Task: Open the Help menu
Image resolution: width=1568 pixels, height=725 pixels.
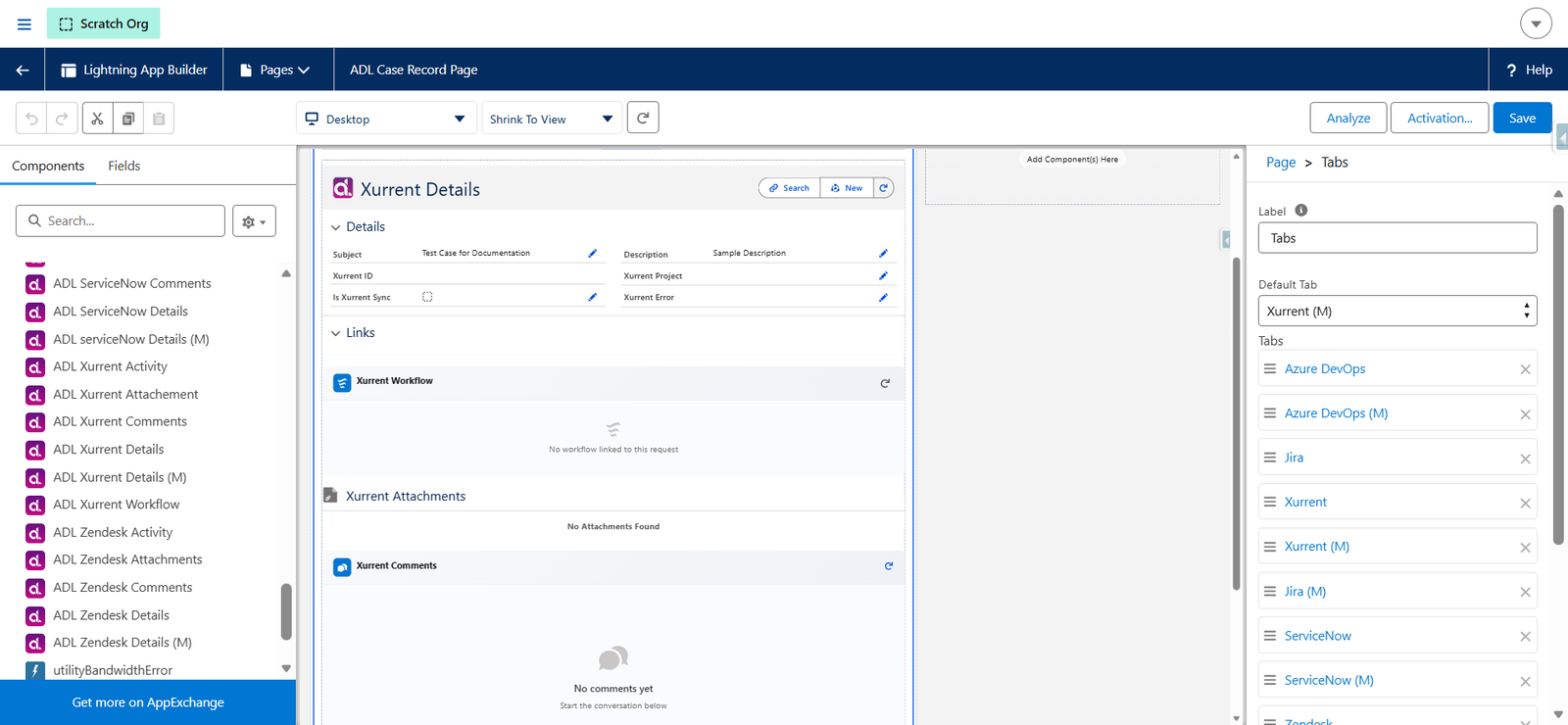Action: tap(1529, 70)
